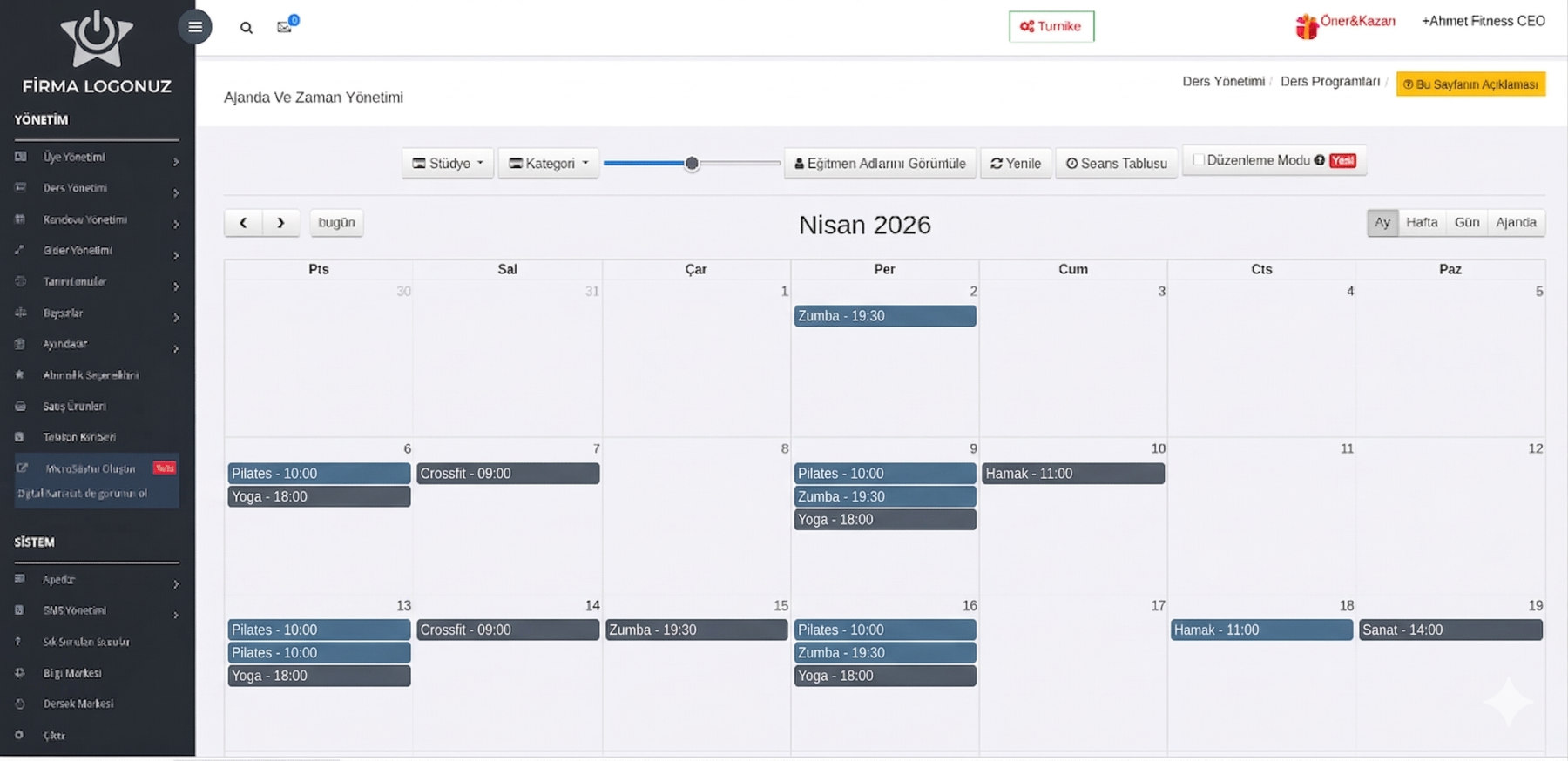Viewport: 1568px width, 761px height.
Task: Switch to the Hafta calendar view
Action: 1422,223
